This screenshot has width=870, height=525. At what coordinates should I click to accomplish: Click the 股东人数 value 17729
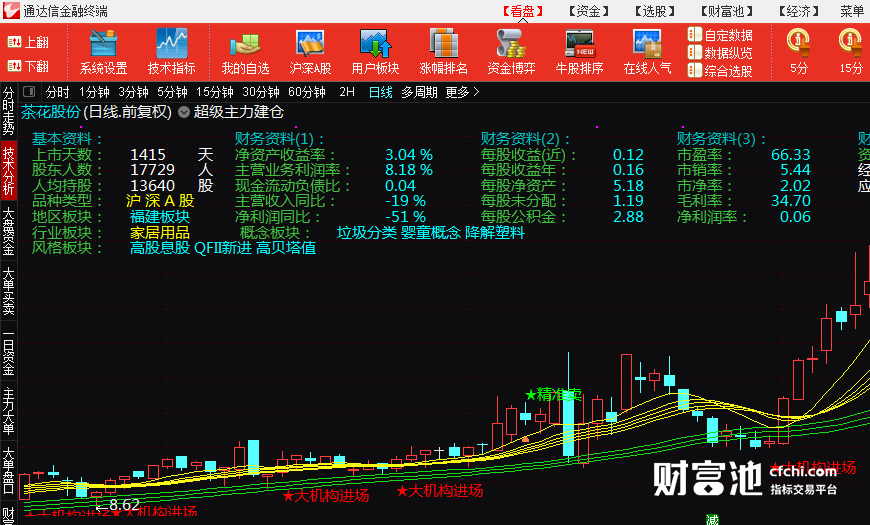(x=153, y=169)
